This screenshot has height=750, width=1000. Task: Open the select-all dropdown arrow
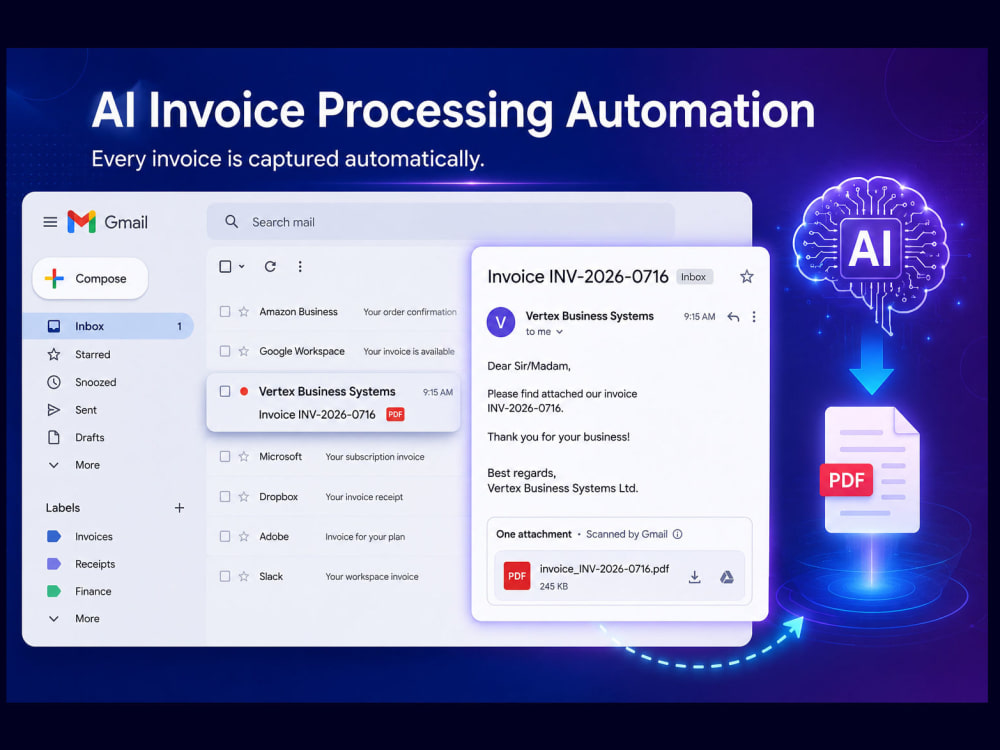point(242,267)
